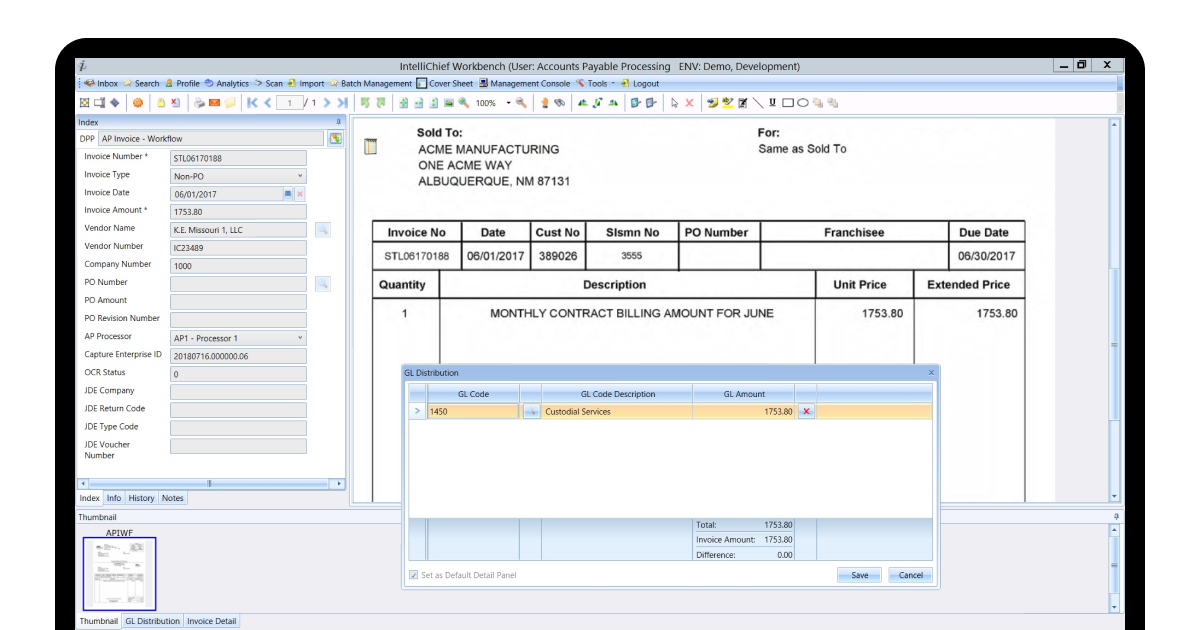
Task: Open the Tools menu
Action: click(597, 84)
